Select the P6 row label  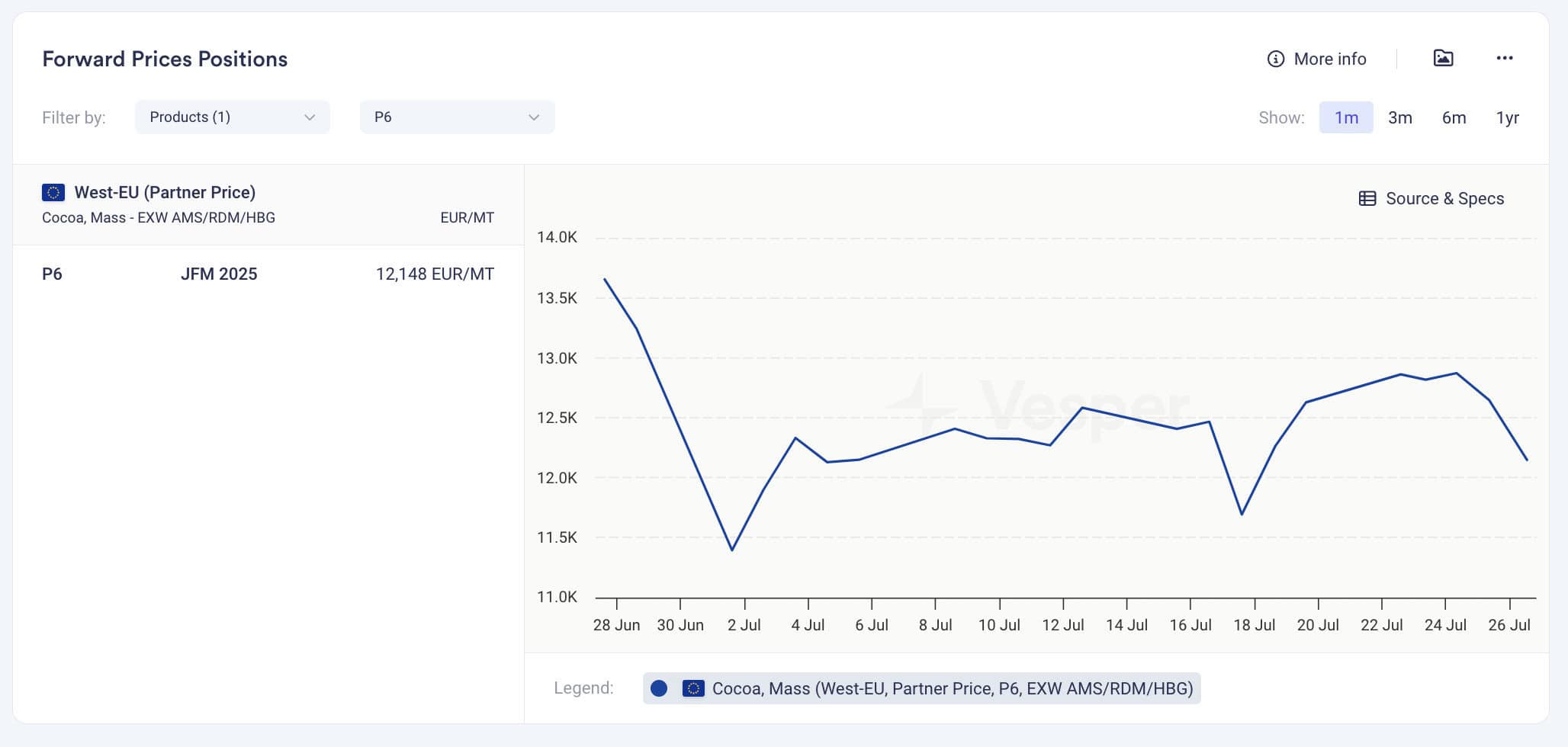pyautogui.click(x=52, y=274)
